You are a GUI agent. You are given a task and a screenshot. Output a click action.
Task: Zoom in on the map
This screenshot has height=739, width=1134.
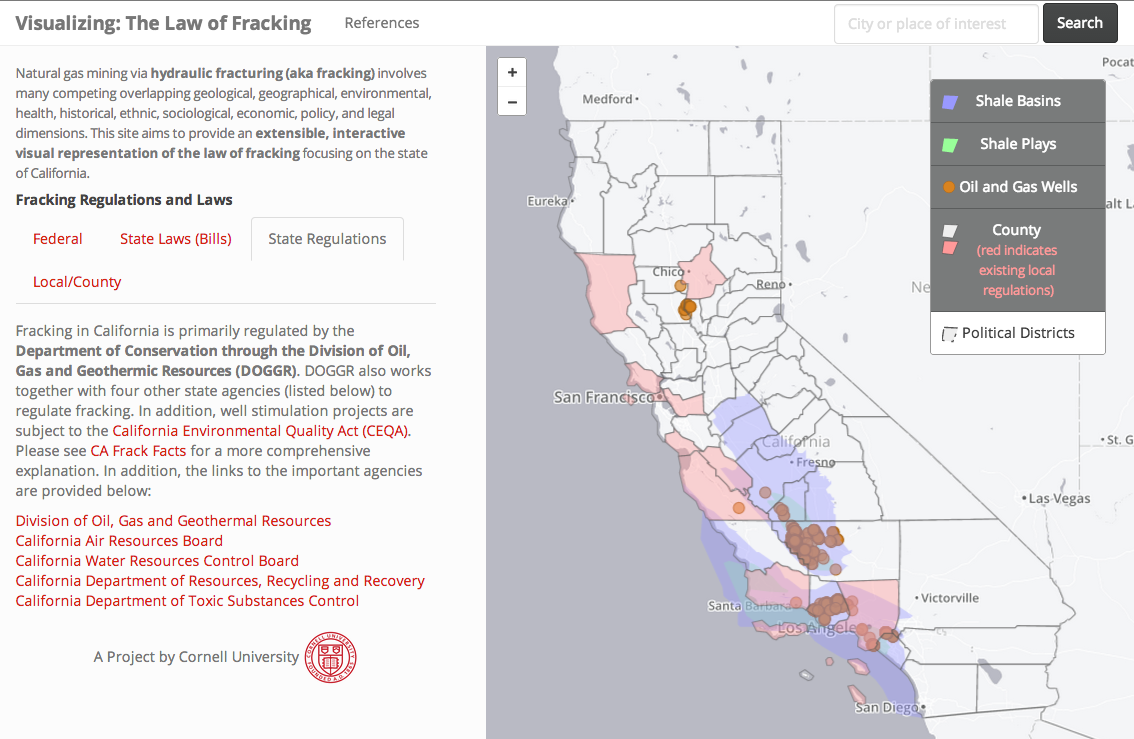(x=512, y=72)
